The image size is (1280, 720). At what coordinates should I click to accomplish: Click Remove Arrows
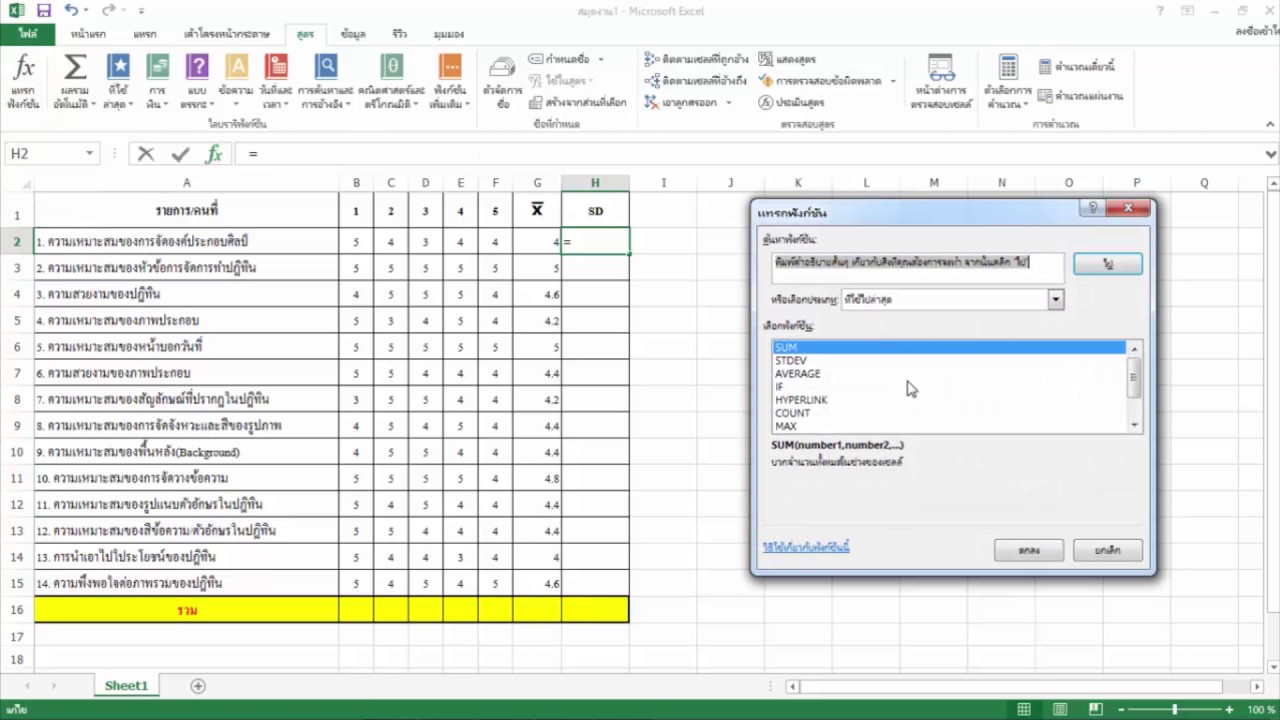pyautogui.click(x=681, y=102)
